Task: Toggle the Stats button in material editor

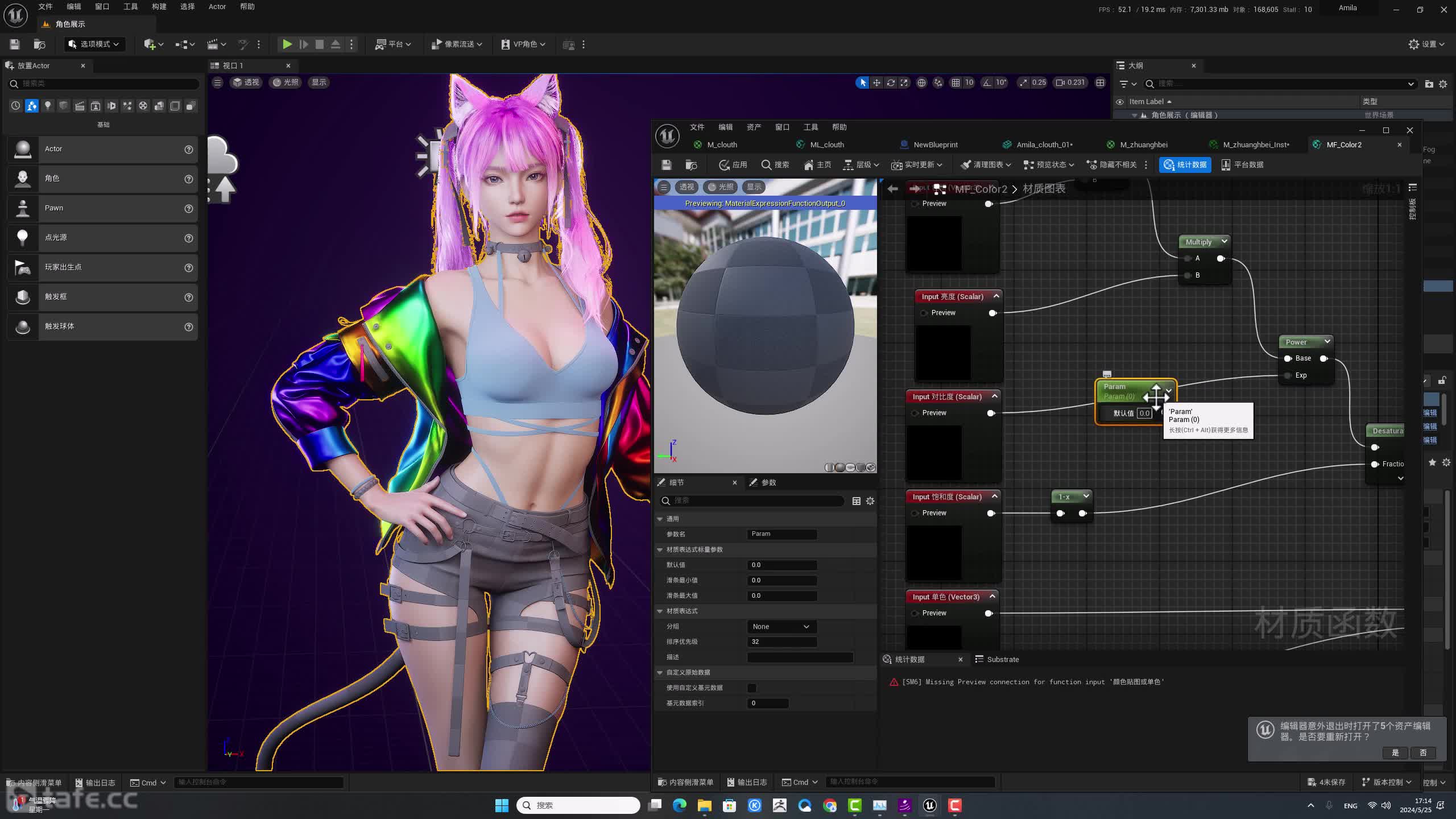Action: [x=1185, y=165]
